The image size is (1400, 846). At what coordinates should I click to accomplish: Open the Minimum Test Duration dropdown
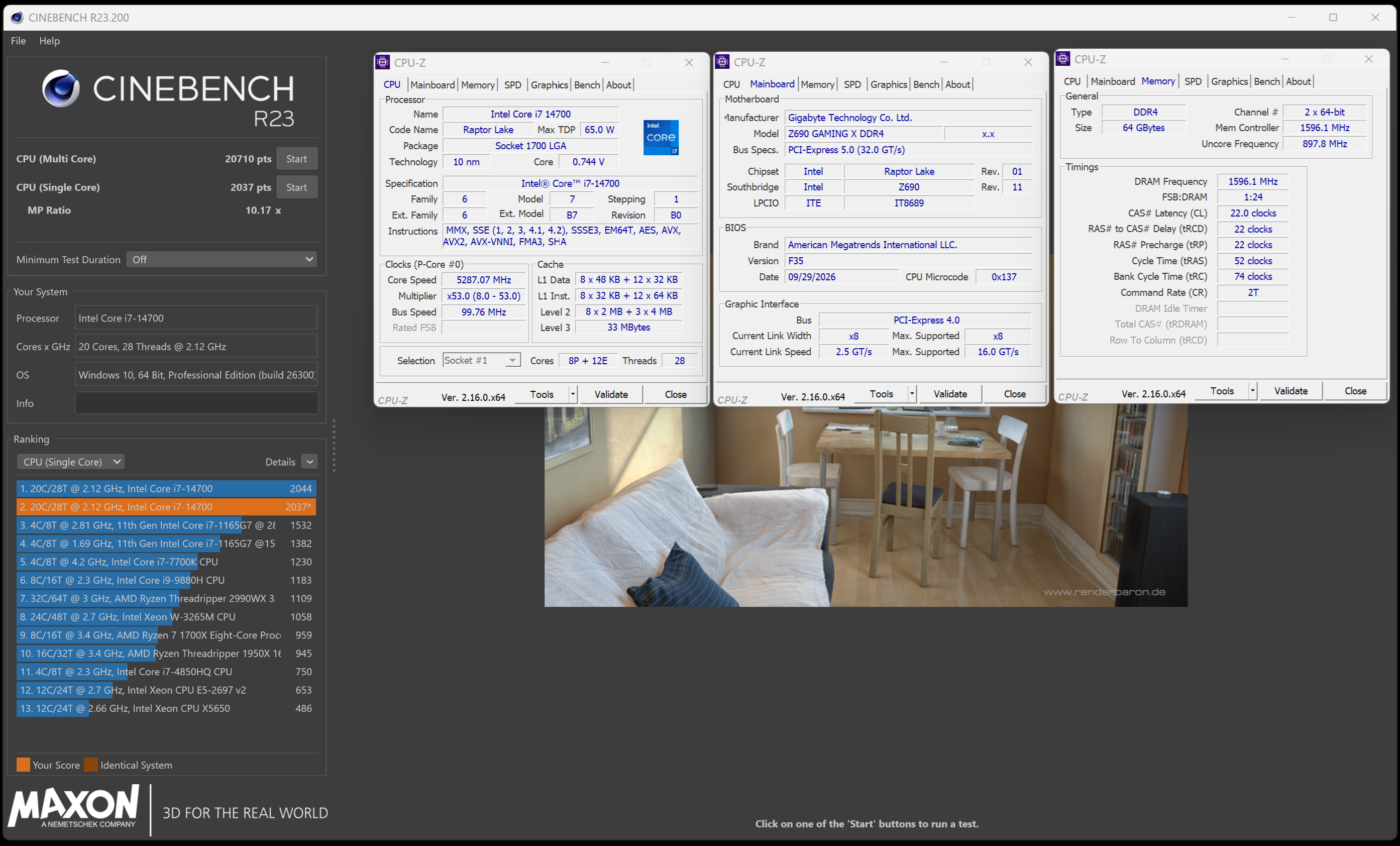coord(222,259)
